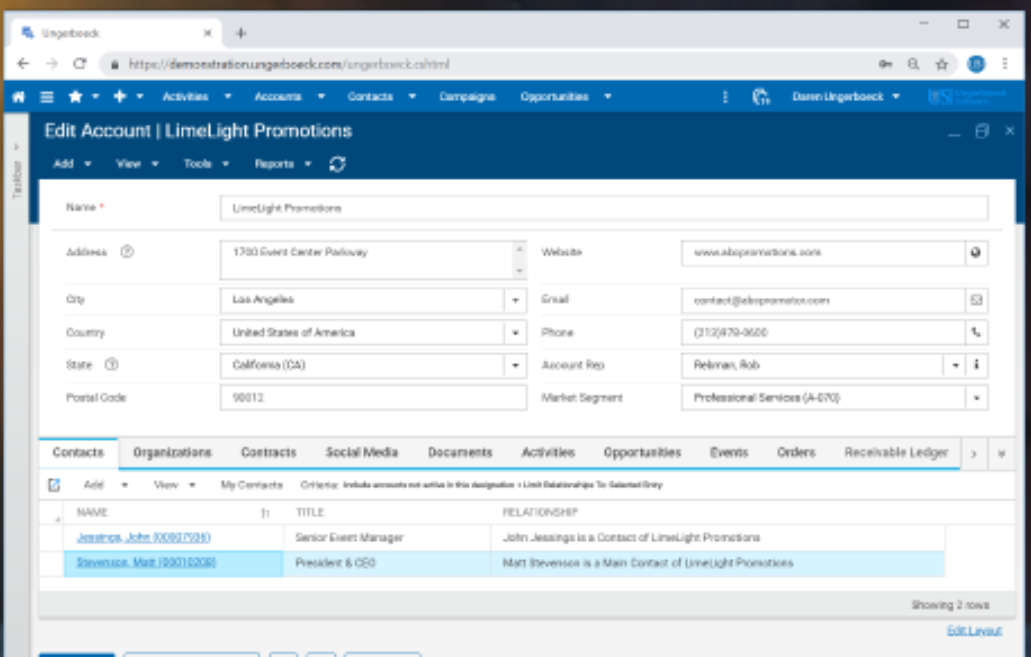This screenshot has width=1031, height=657.
Task: Open new browser tab with plus
Action: (241, 33)
